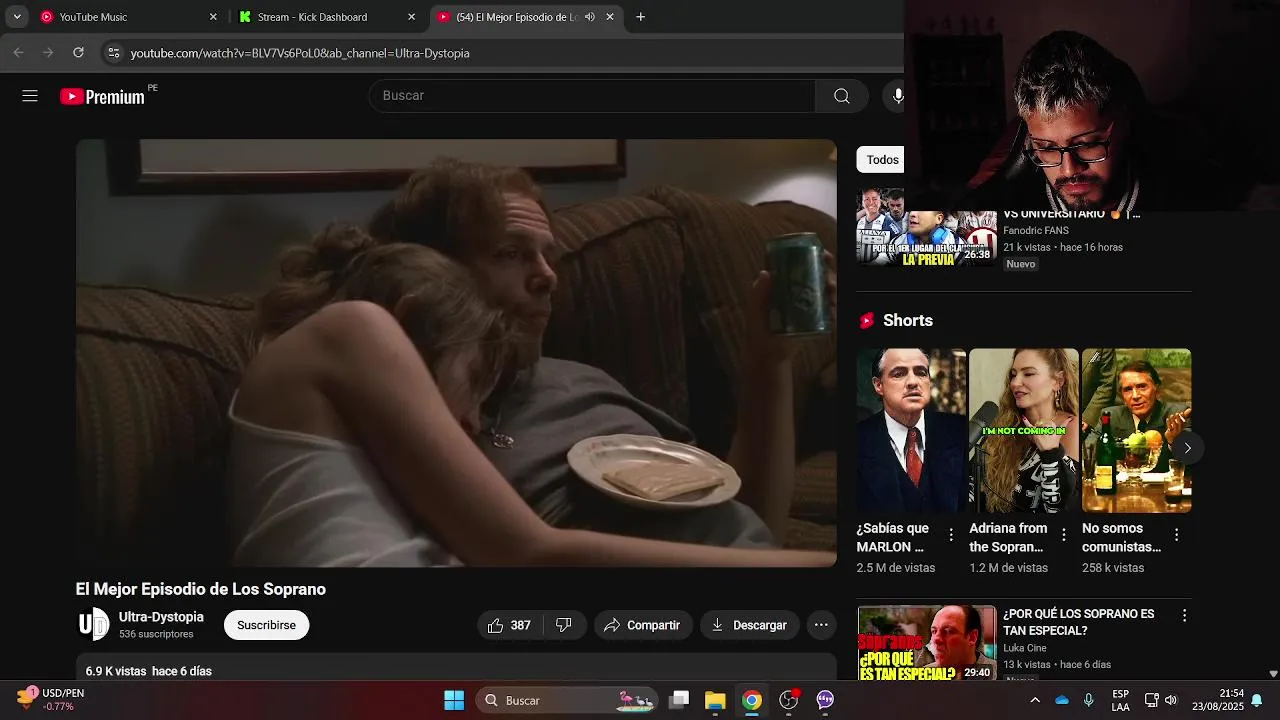Viewport: 1280px width, 720px height.
Task: Open the USD/PEN widget
Action: (52, 700)
